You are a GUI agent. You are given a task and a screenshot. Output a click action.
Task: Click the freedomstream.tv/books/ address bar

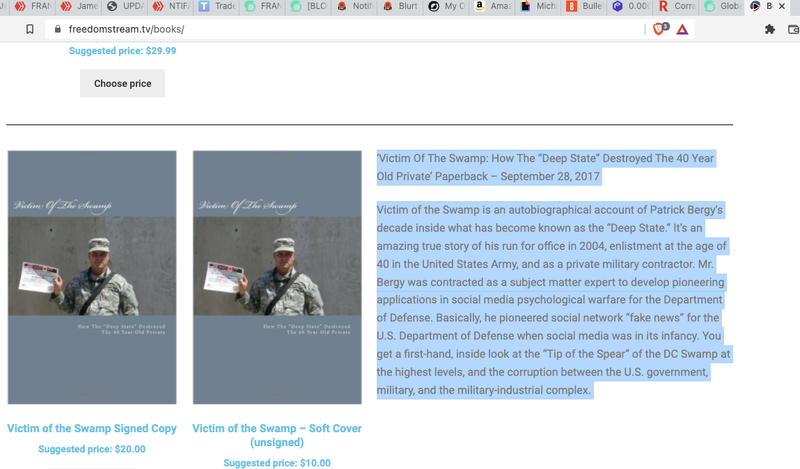(300, 29)
